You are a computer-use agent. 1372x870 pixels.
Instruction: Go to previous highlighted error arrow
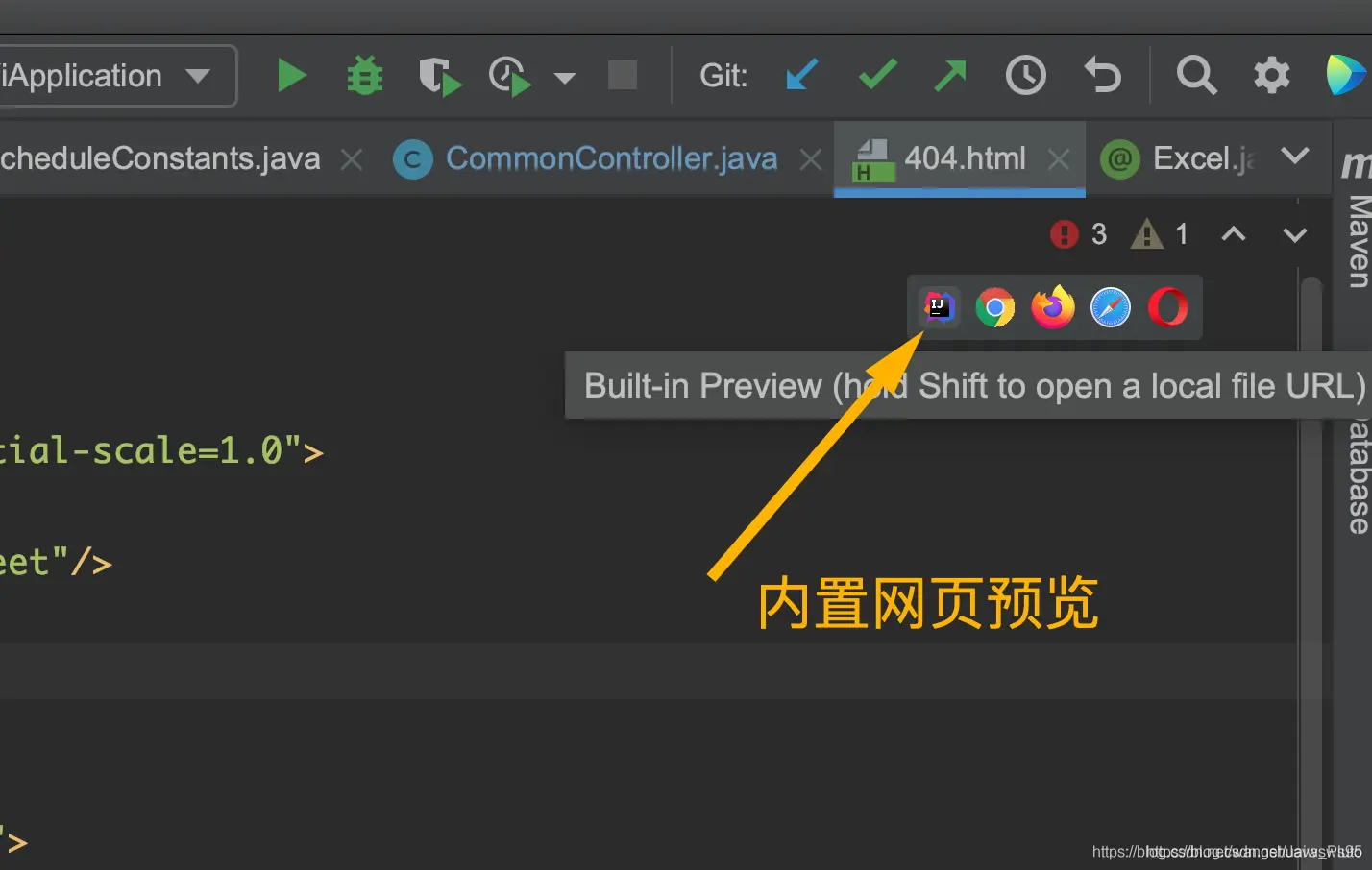click(1234, 233)
